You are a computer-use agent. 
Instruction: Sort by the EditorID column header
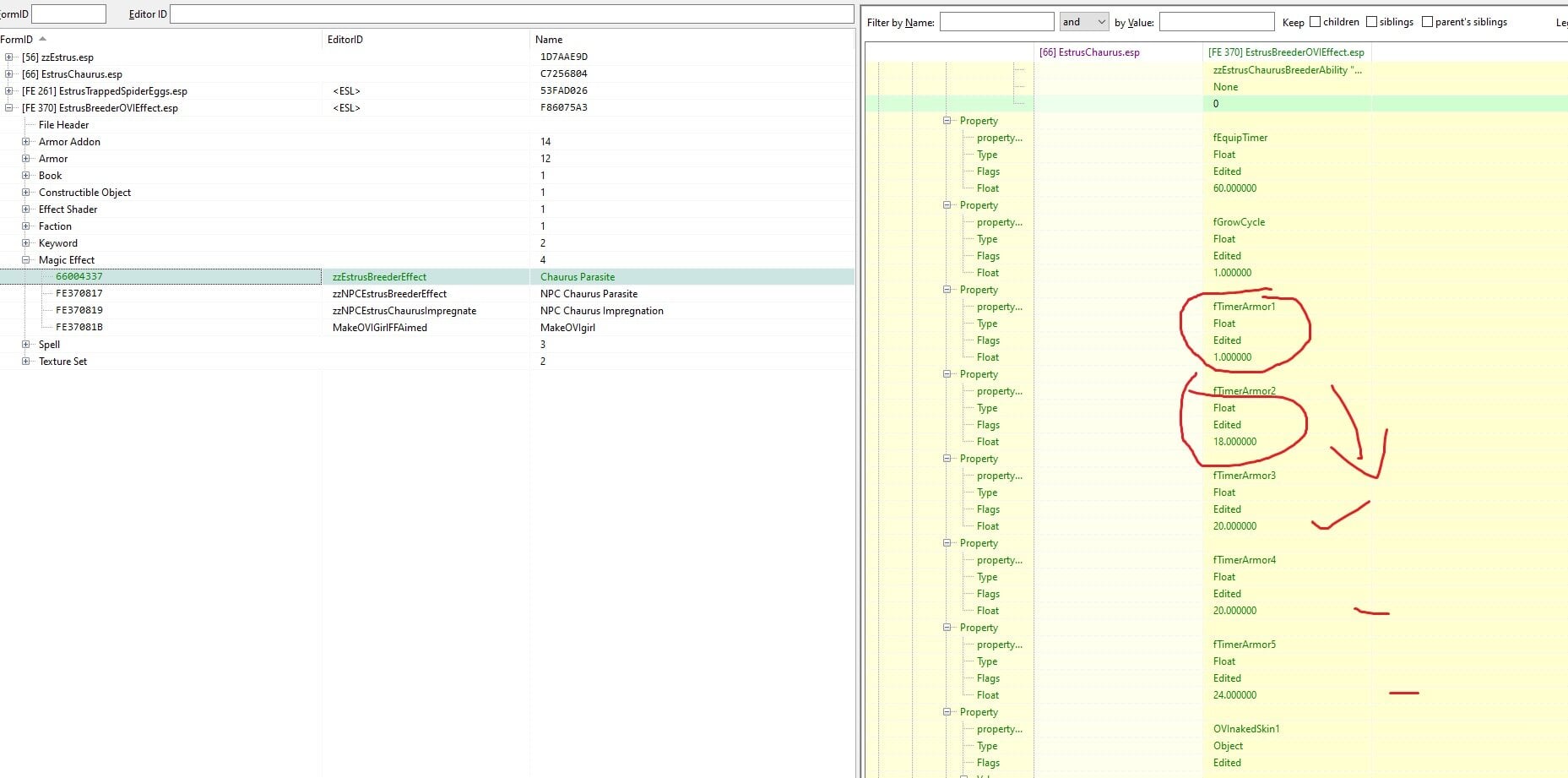pos(426,40)
